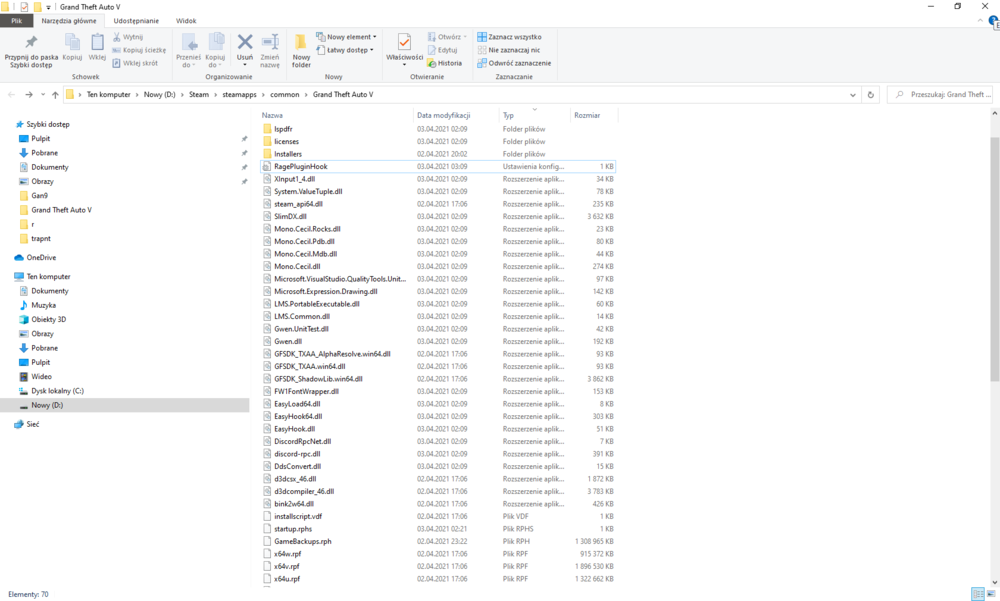1000x601 pixels.
Task: Click the search box Przeszukaj
Action: [x=940, y=94]
